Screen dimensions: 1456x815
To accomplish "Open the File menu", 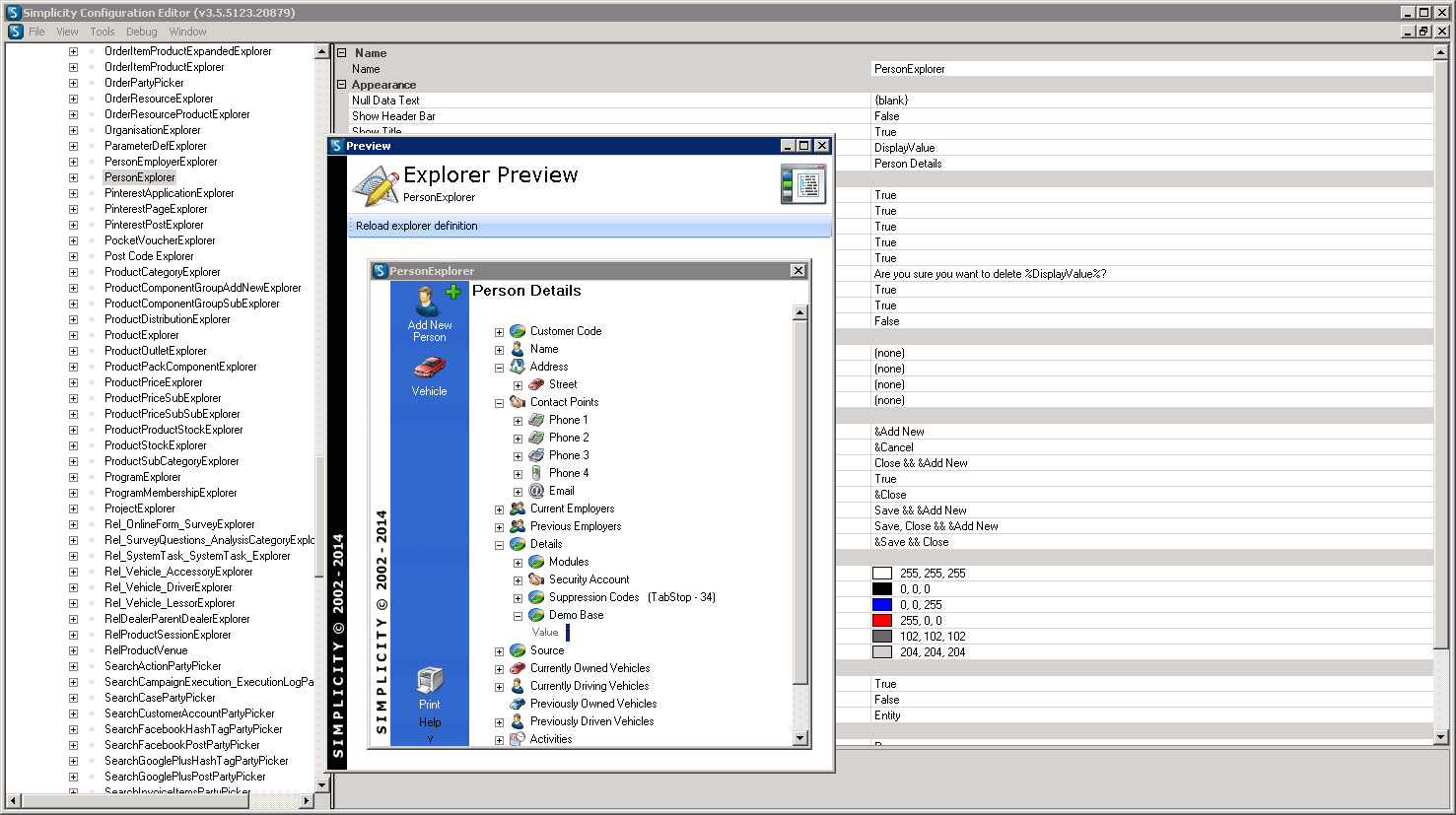I will tap(36, 32).
